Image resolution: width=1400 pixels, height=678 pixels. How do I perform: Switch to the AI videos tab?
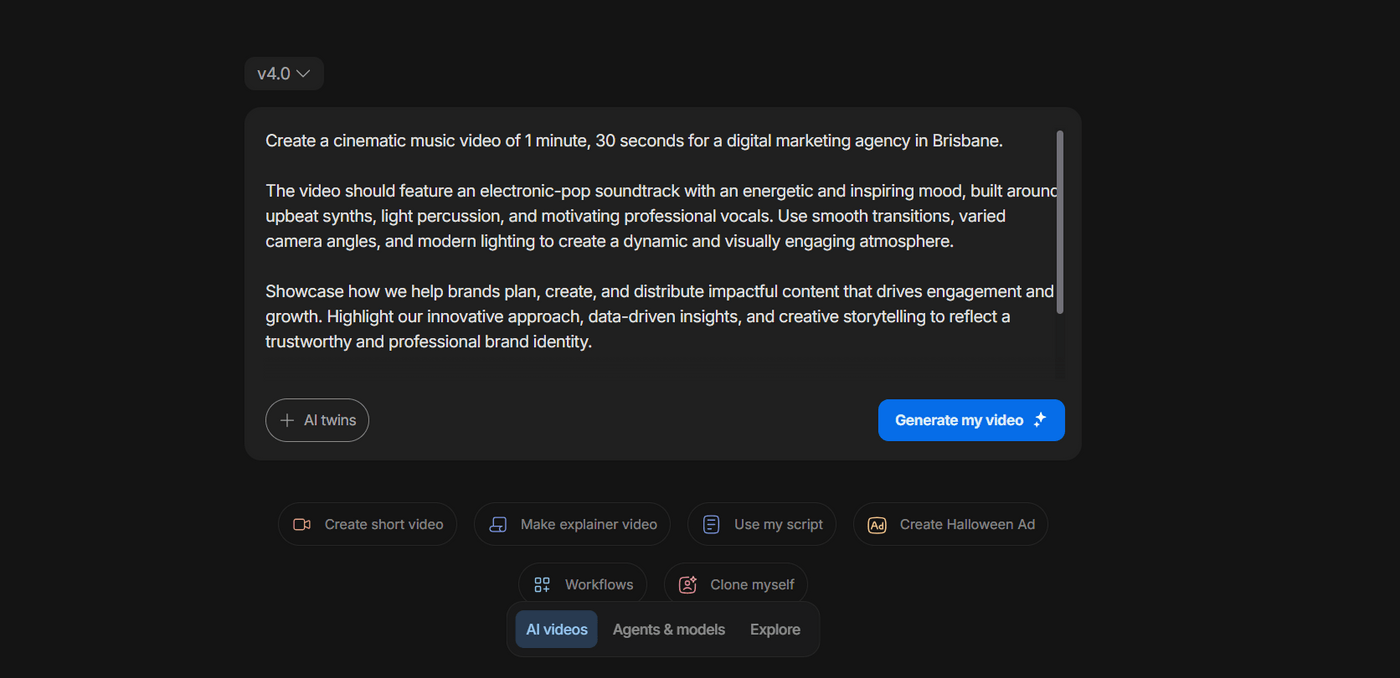[x=557, y=630]
